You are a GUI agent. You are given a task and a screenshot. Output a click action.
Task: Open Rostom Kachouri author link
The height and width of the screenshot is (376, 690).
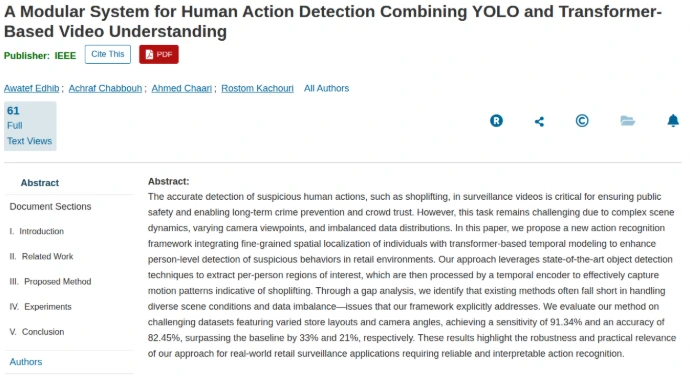click(x=257, y=88)
